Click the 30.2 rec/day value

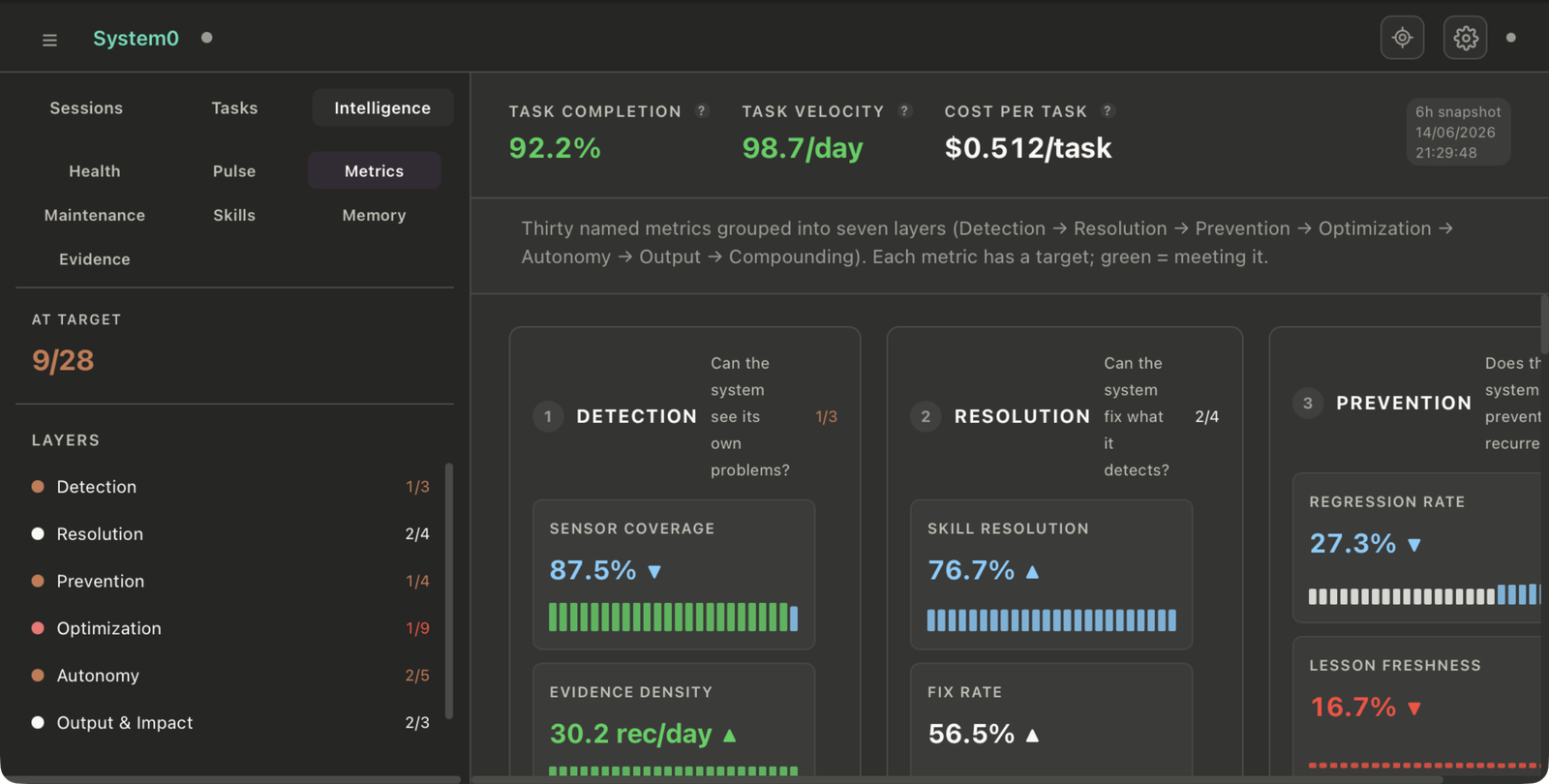tap(630, 734)
